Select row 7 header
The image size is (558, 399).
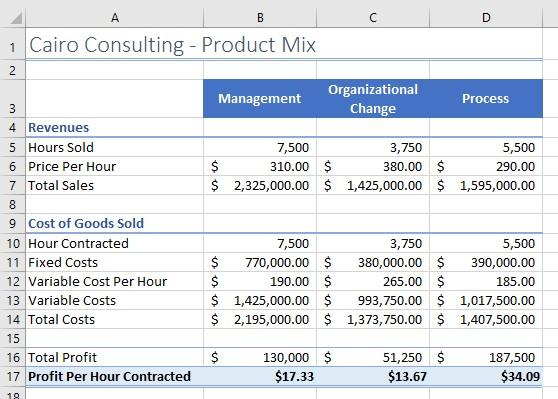(x=12, y=185)
